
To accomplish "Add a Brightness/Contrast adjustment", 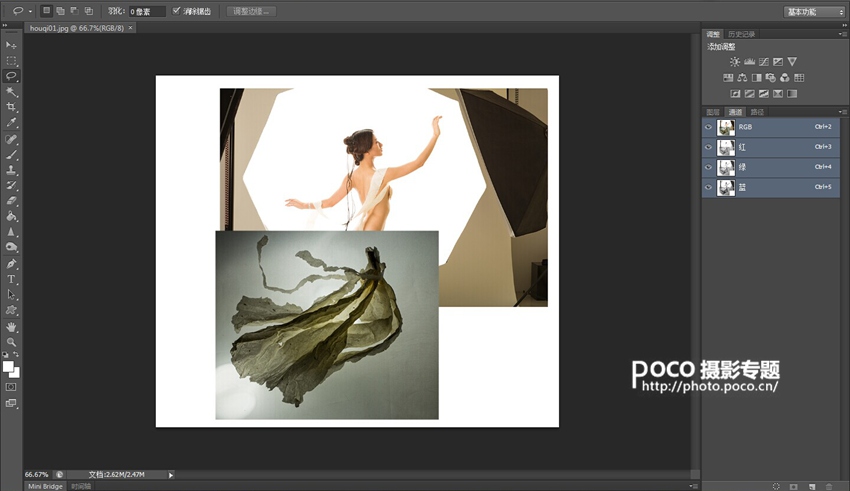I will tap(735, 62).
